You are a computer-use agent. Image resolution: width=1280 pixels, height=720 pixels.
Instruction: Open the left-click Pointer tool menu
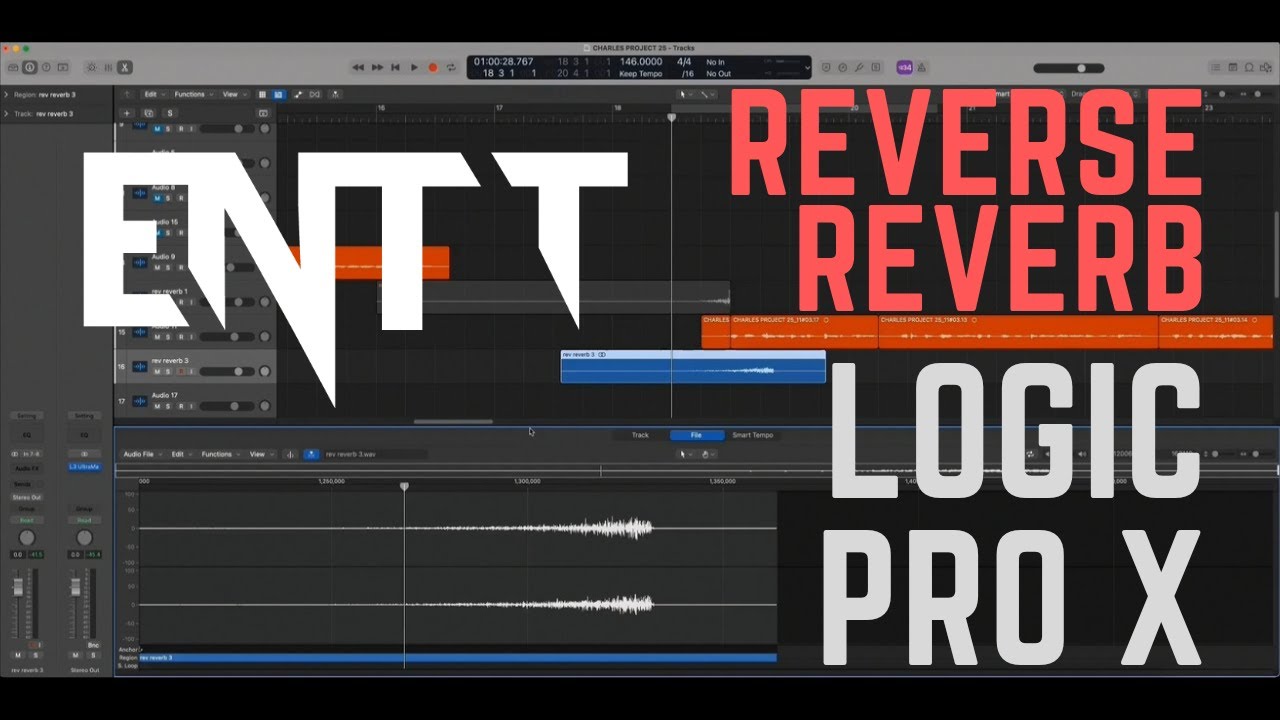(x=686, y=94)
